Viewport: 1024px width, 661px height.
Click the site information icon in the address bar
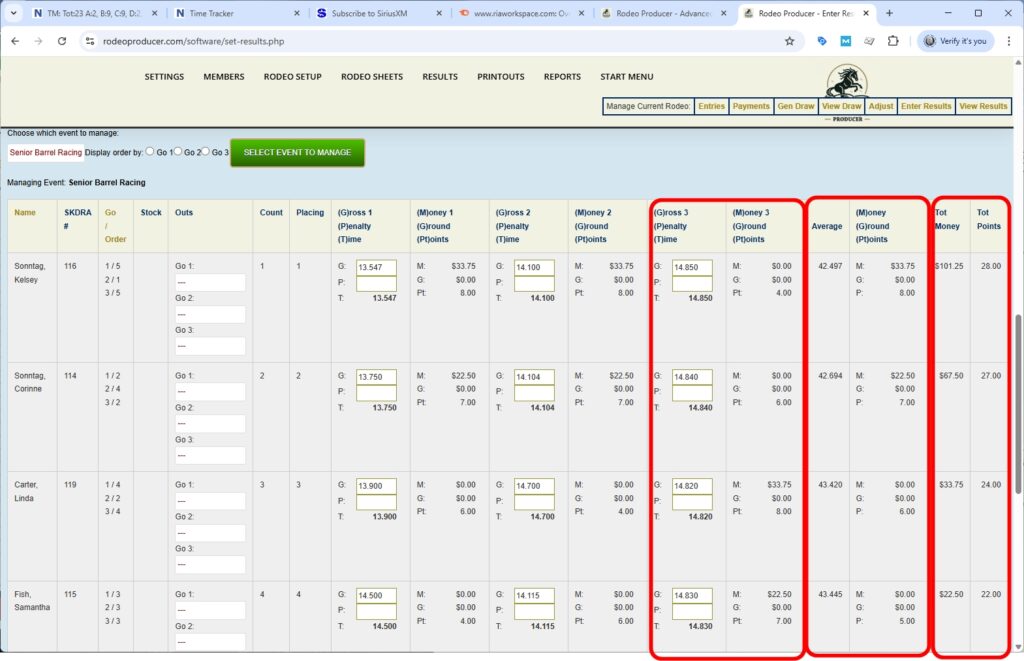pos(89,41)
